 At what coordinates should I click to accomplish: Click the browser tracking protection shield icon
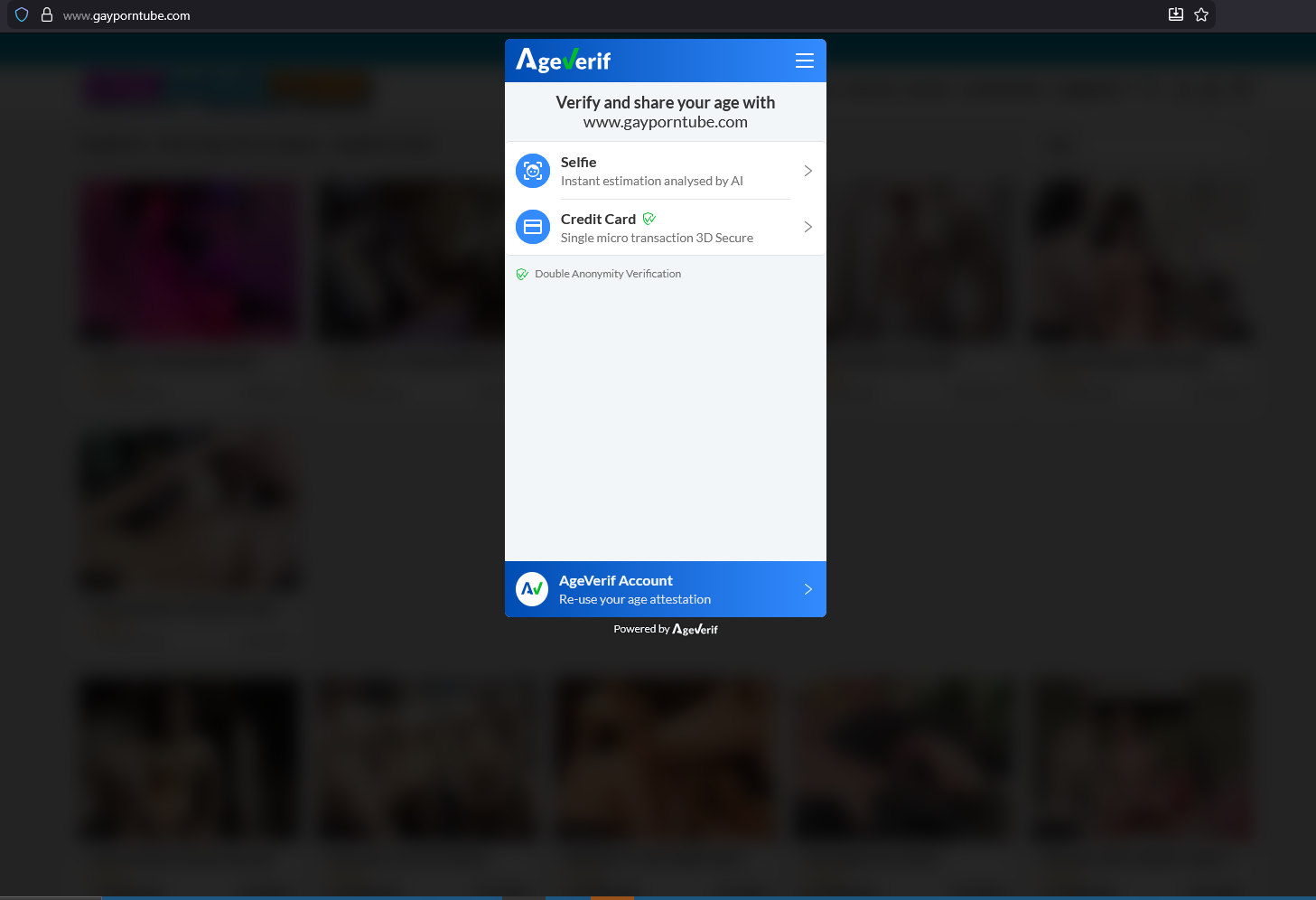pos(22,14)
